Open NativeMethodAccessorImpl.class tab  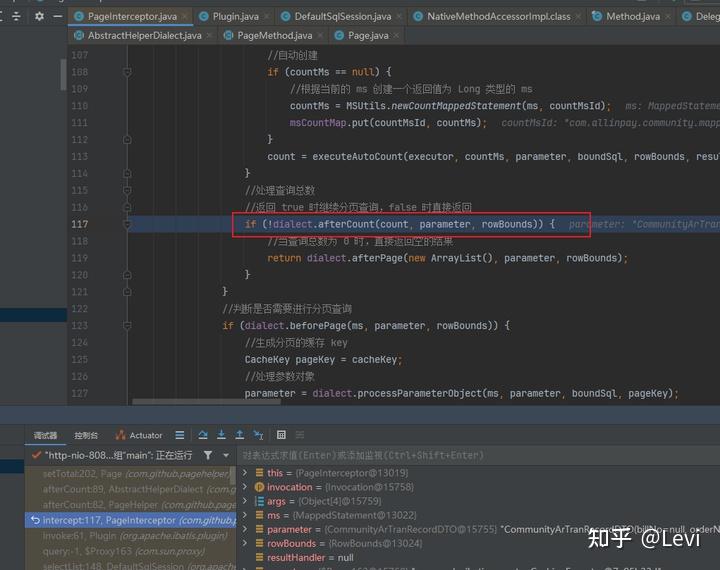[499, 17]
